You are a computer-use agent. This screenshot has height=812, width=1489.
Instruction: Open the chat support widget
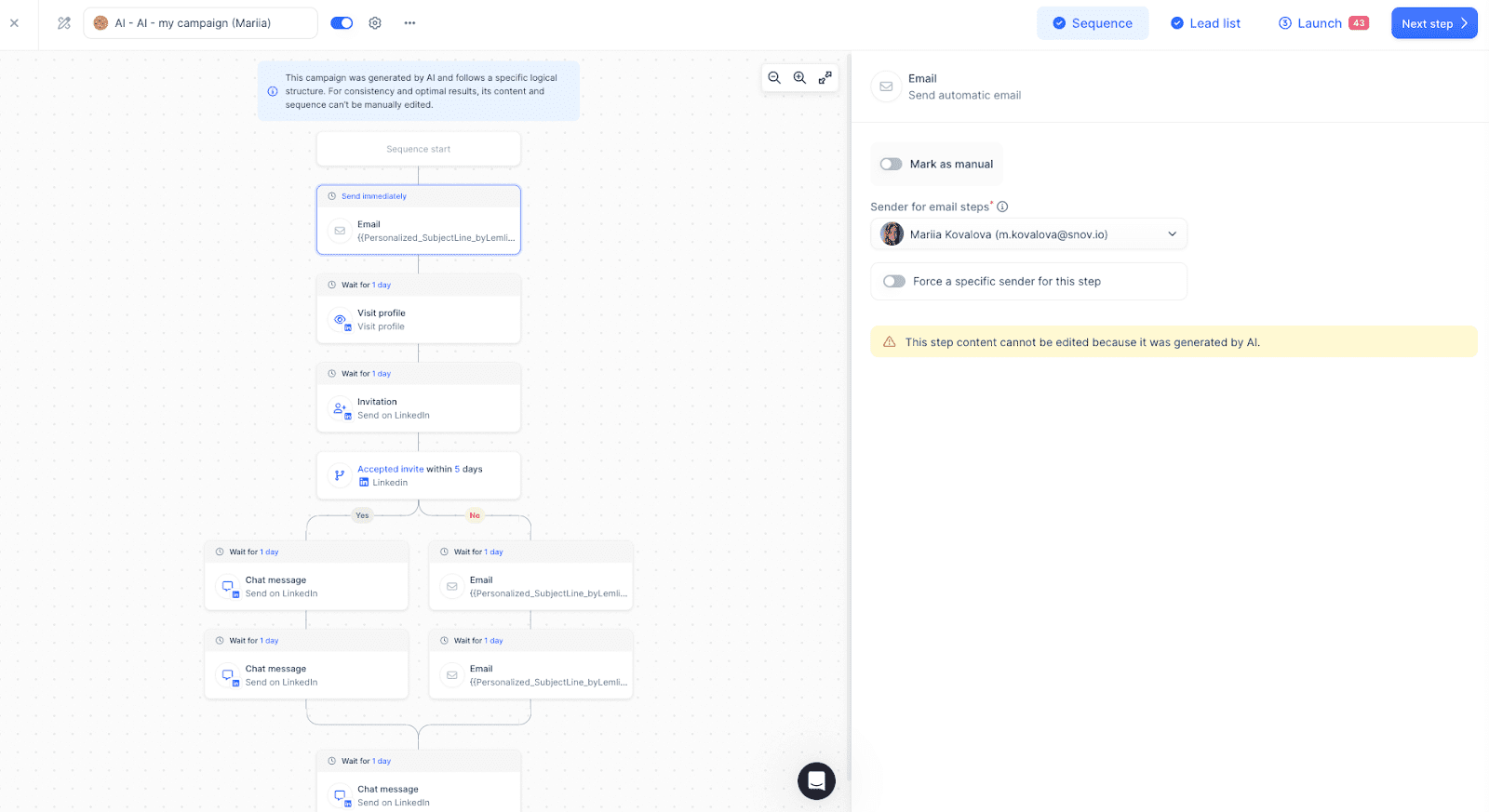tap(816, 781)
